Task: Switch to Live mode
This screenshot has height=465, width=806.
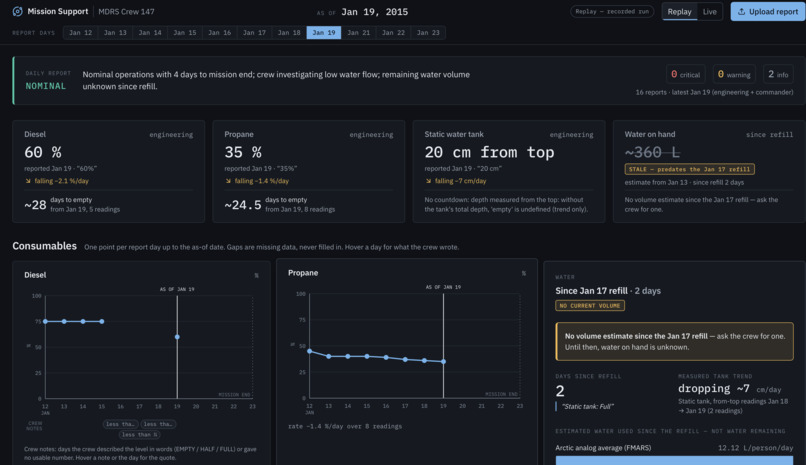Action: tap(709, 11)
